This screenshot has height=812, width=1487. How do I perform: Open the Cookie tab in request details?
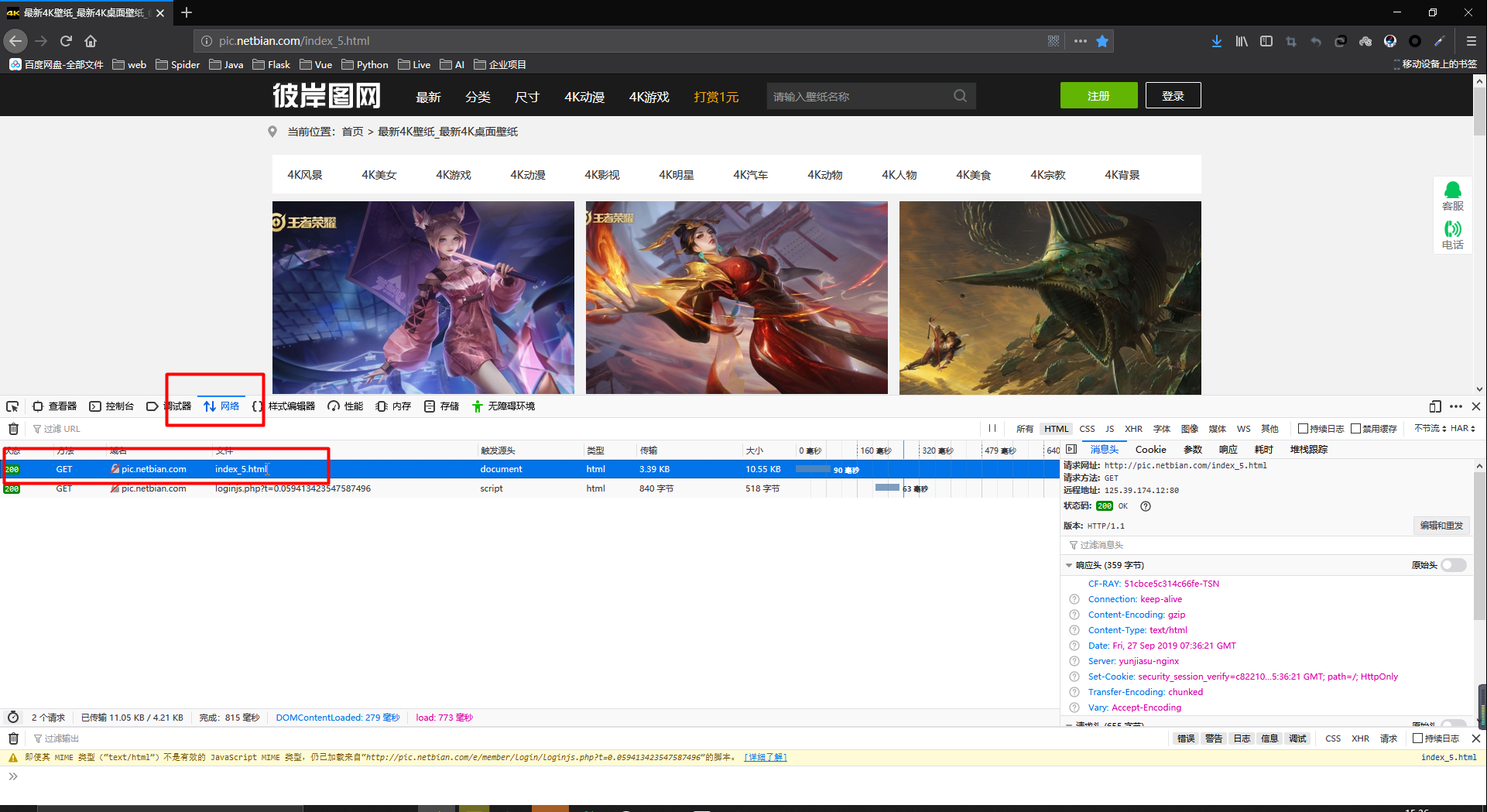pyautogui.click(x=1150, y=450)
